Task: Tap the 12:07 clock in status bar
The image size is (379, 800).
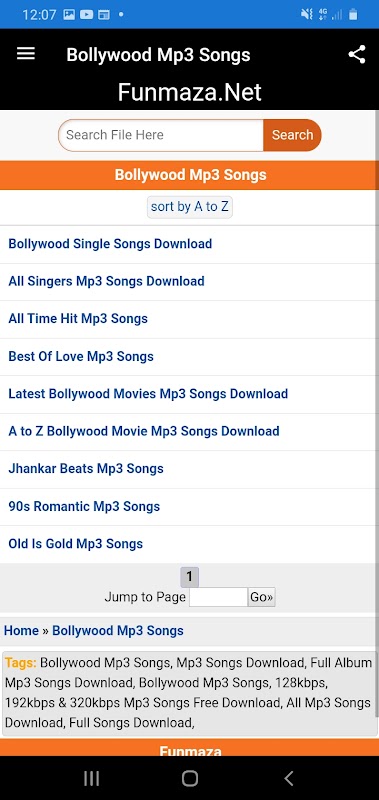Action: coord(39,14)
